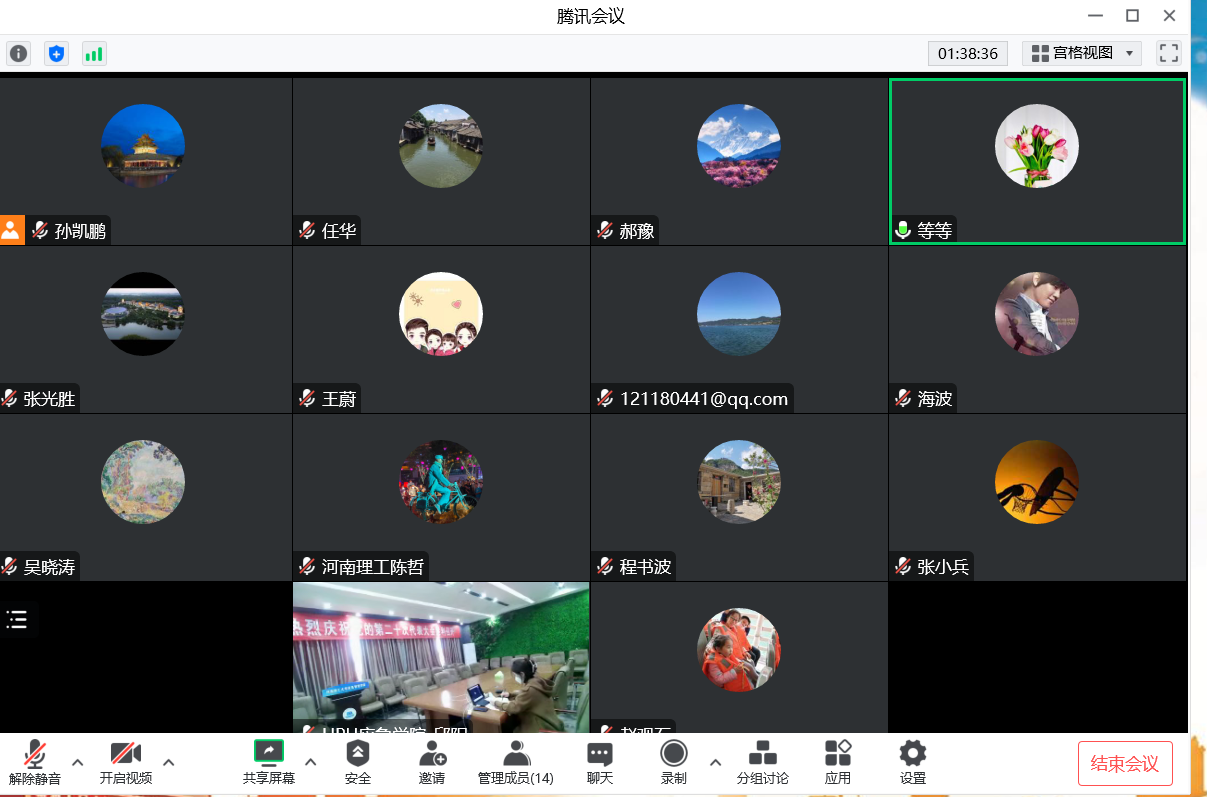Expand video options arrow beside 开启视频

[168, 762]
